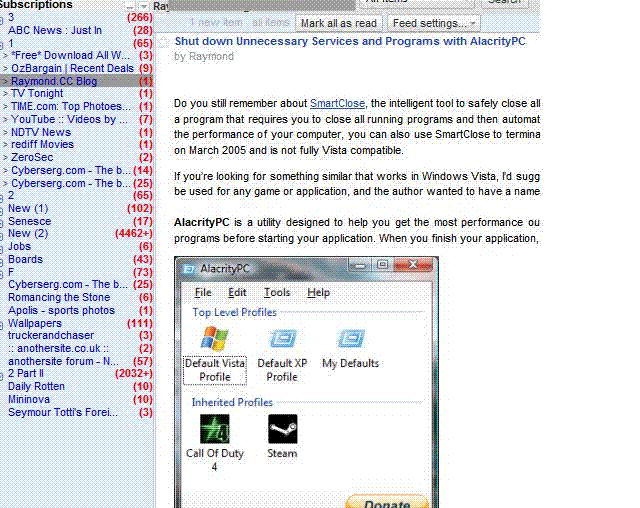Click the AlacrityPC title bar app icon
Viewport: 640px width, 508px height.
[x=189, y=269]
